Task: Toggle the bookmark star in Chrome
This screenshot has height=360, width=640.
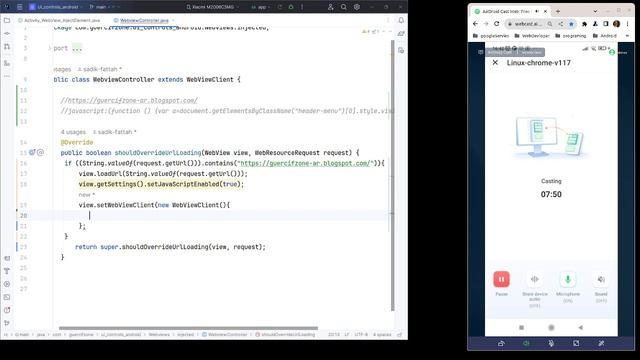Action: click(571, 24)
